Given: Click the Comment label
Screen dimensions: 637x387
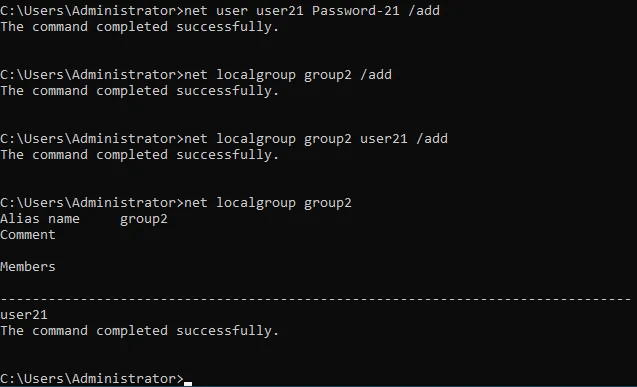Looking at the screenshot, I should (x=28, y=235).
